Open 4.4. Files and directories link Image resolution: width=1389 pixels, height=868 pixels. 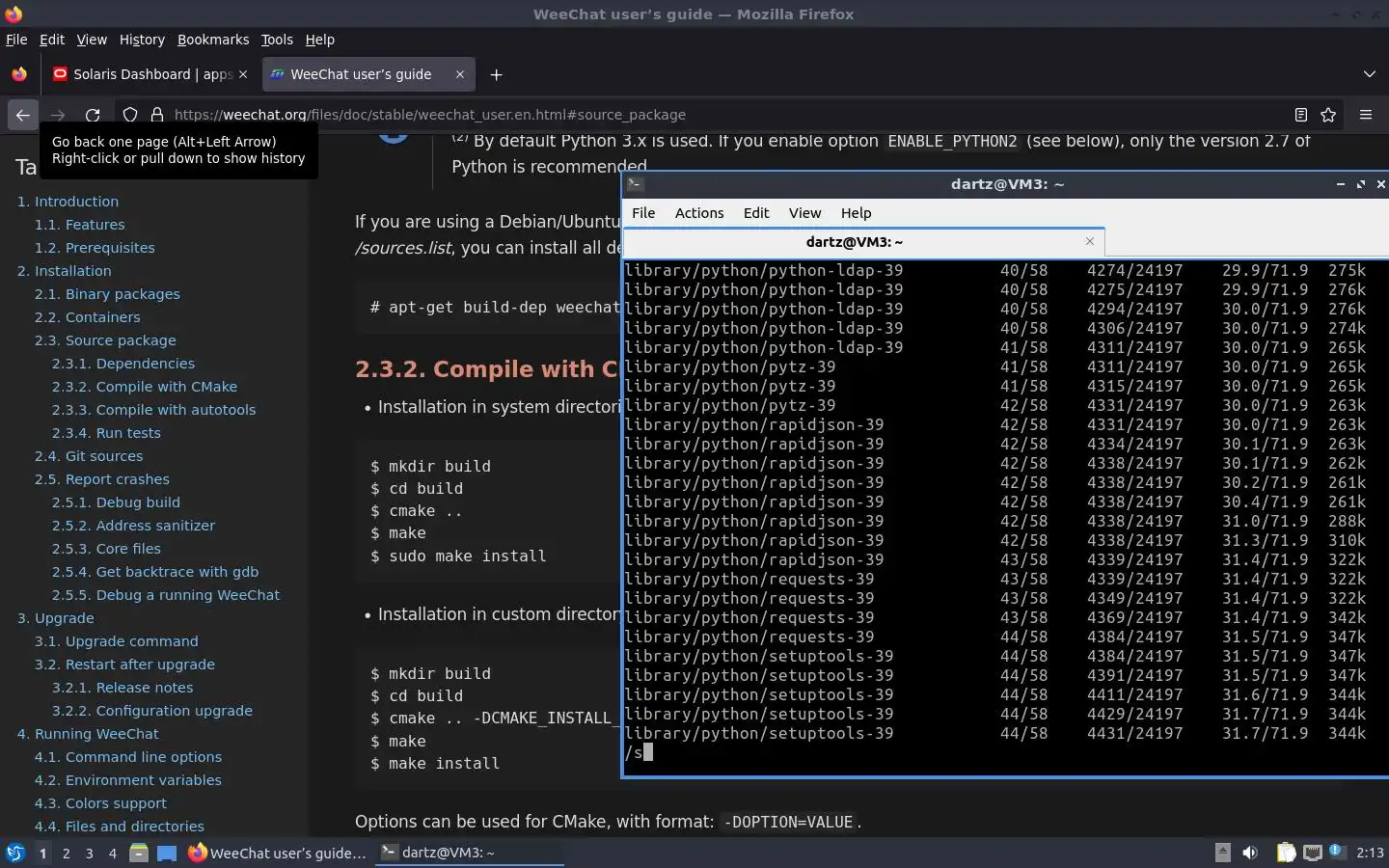pos(120,827)
